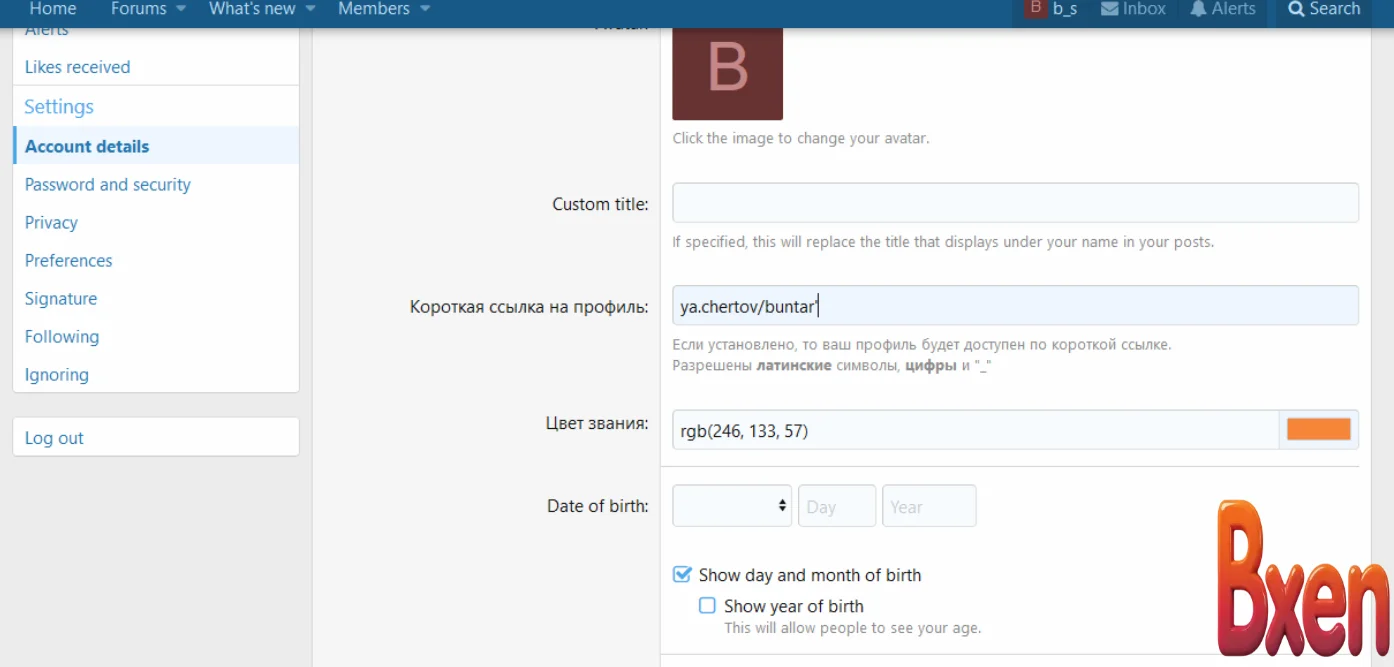Open Password and security settings

(107, 185)
